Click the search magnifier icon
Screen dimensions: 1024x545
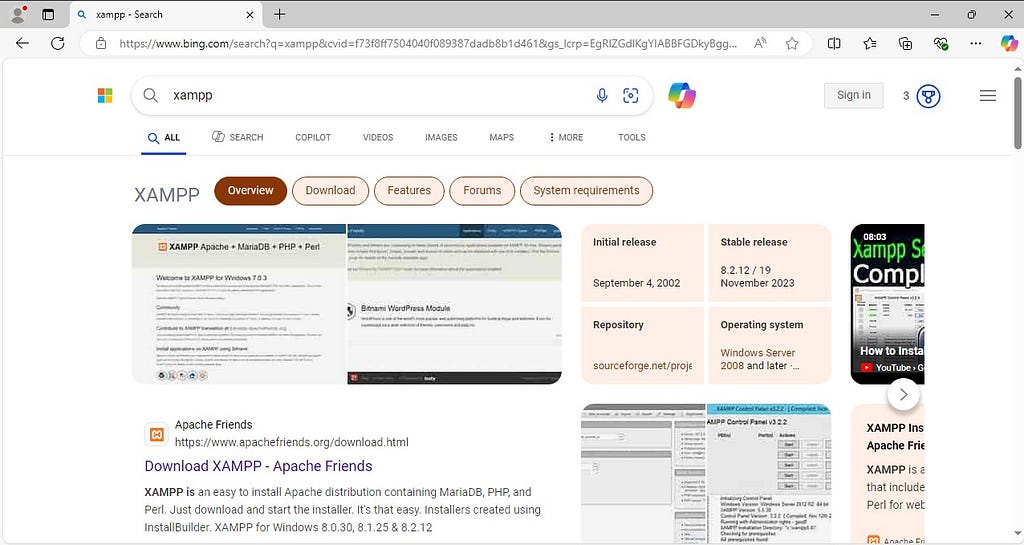(150, 95)
